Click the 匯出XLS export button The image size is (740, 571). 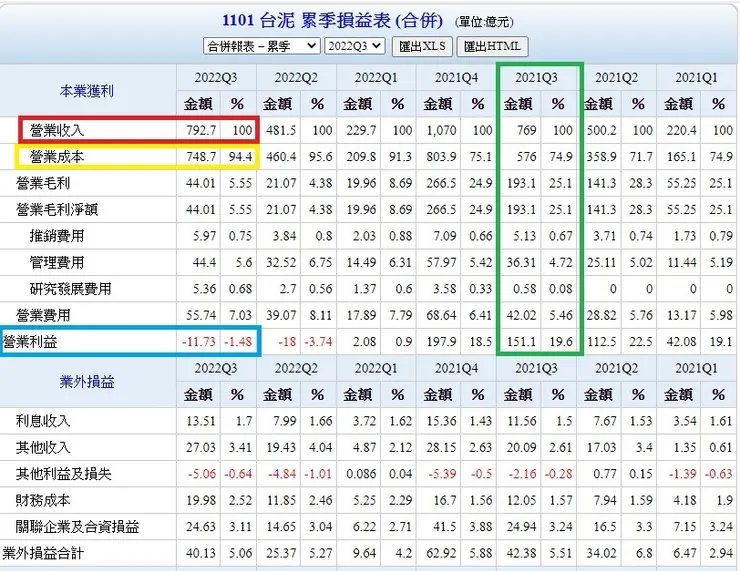(422, 46)
